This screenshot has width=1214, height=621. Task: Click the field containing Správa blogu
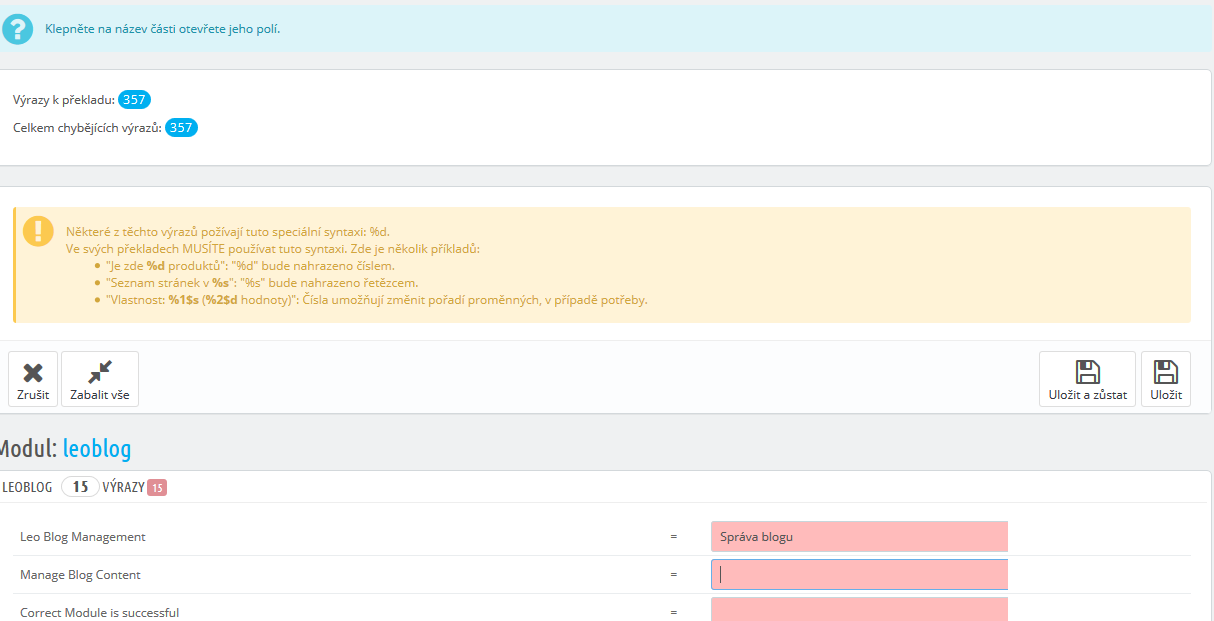(858, 536)
